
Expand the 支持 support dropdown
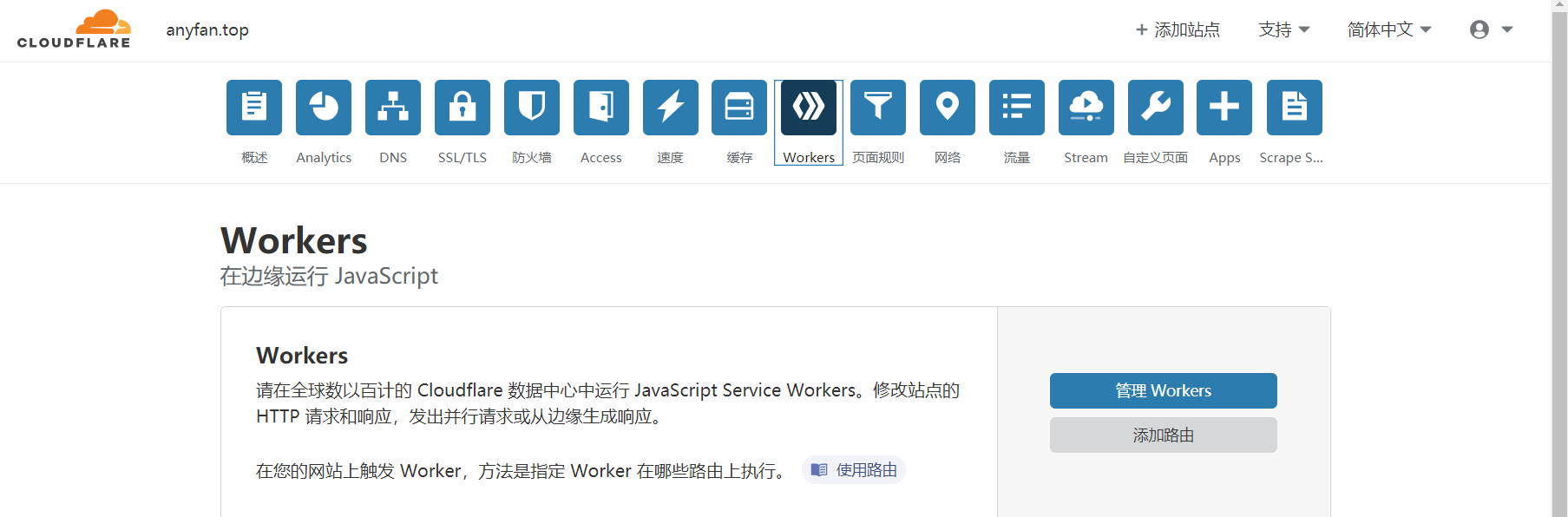(1284, 29)
